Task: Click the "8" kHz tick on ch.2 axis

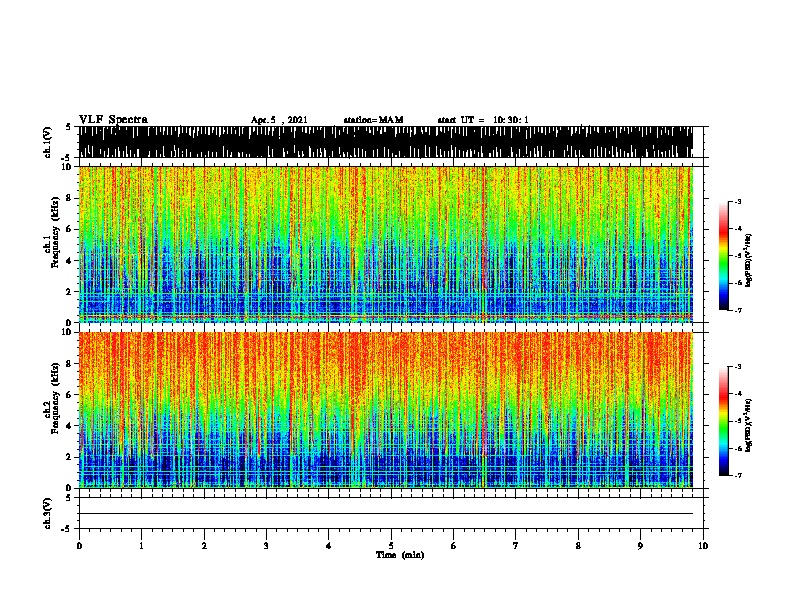Action: pyautogui.click(x=70, y=363)
